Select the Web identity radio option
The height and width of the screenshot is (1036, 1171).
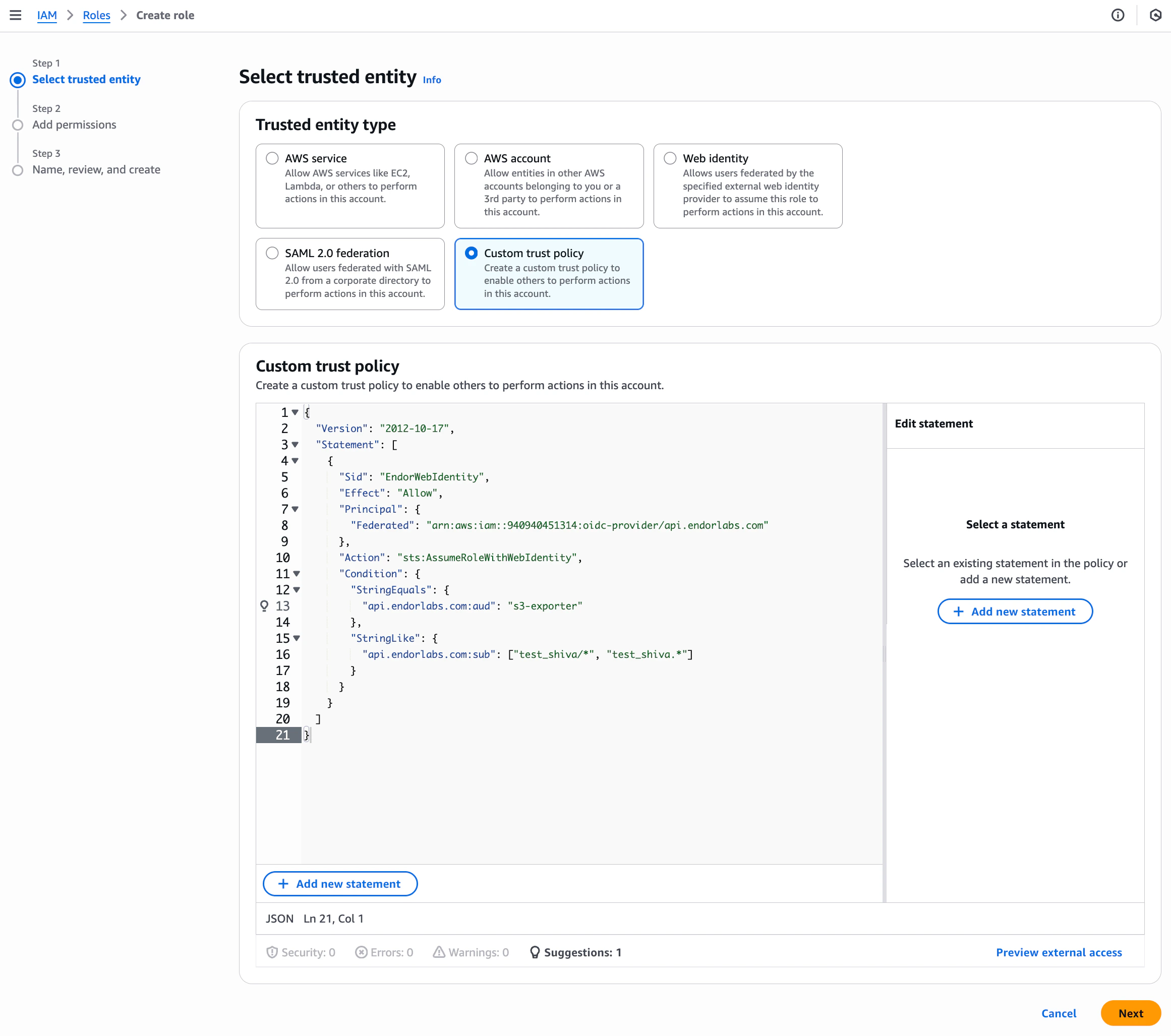point(670,159)
